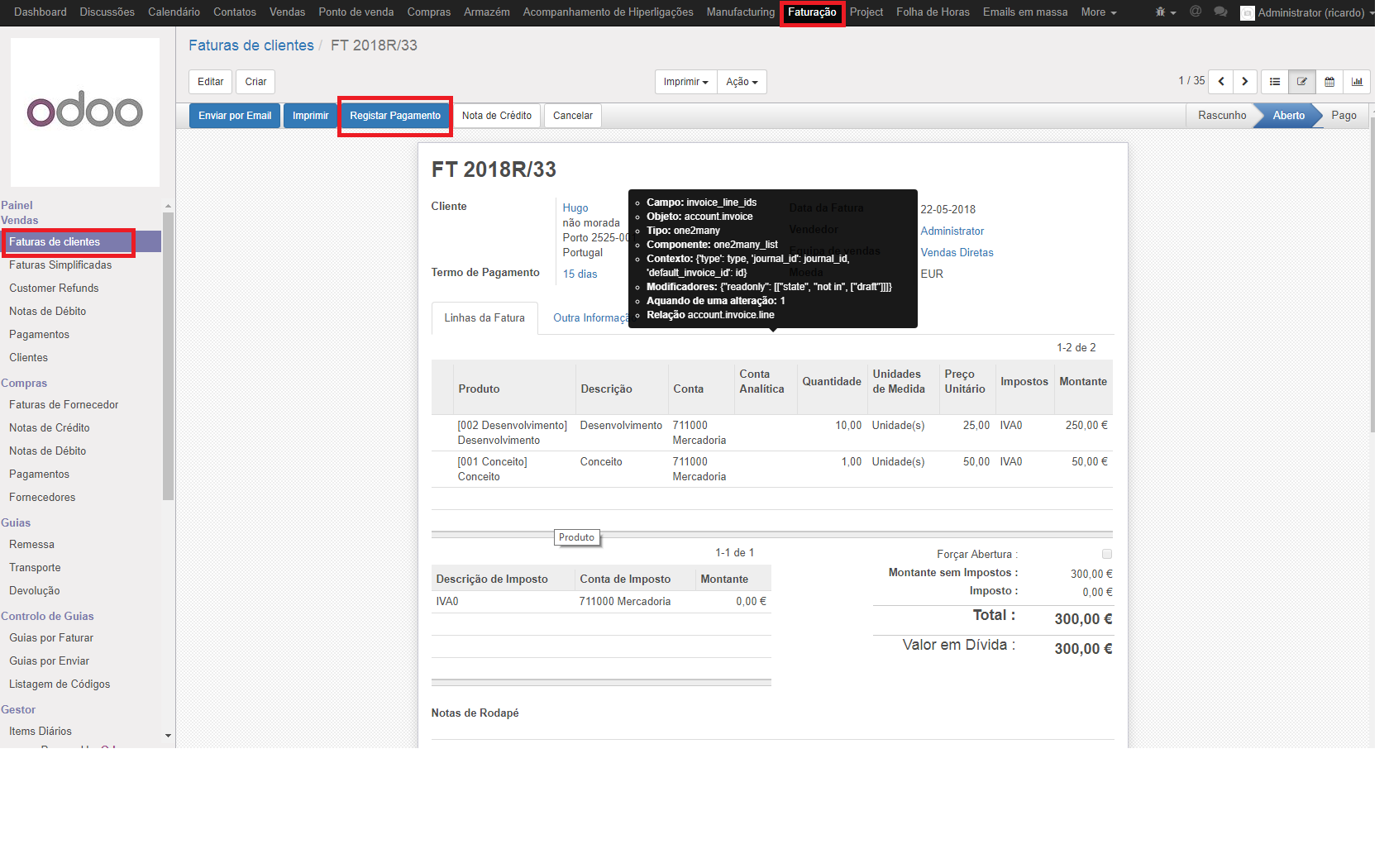The image size is (1389, 868).
Task: Open the graph view icon
Action: coord(1357,82)
